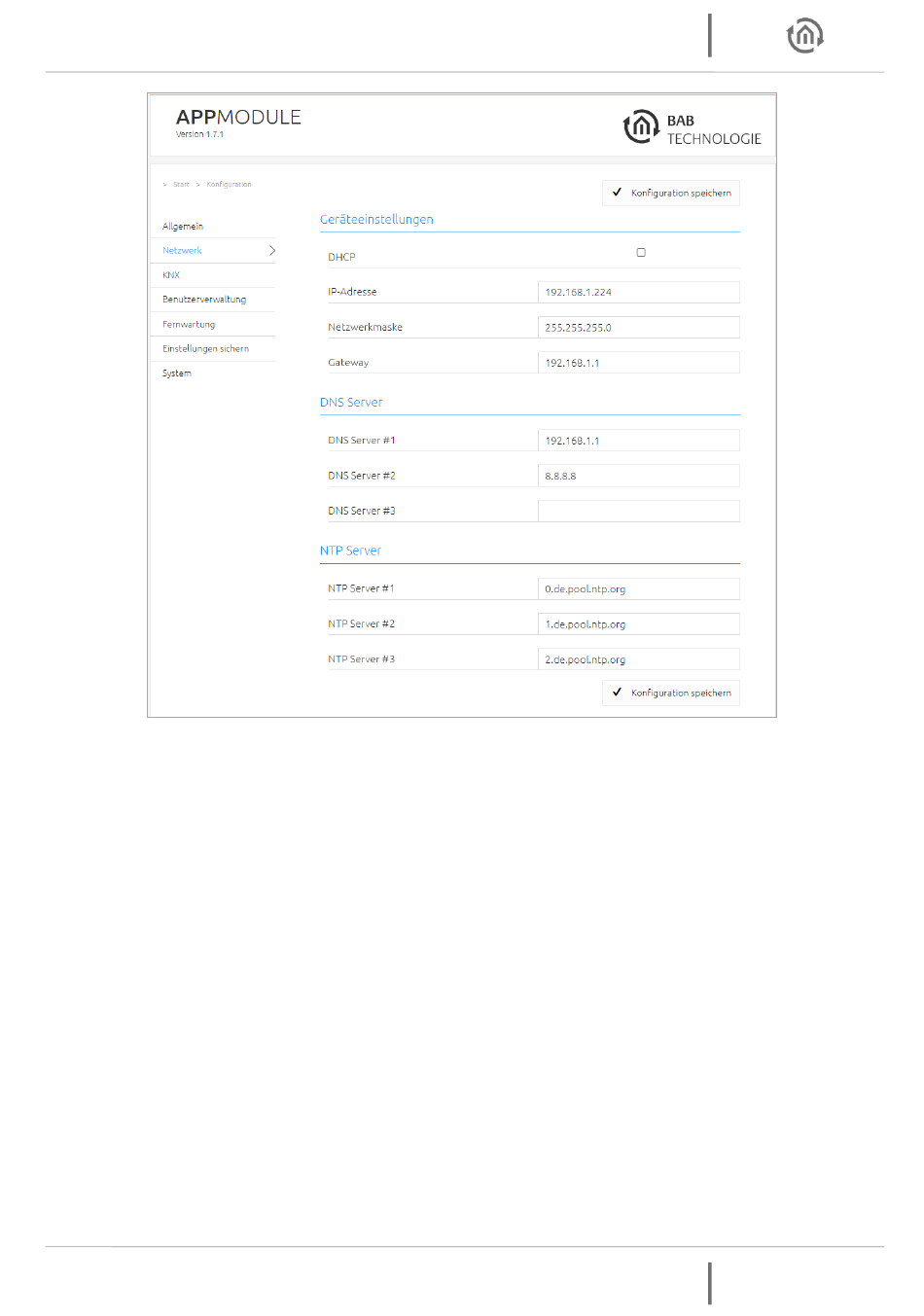Select Netzwerk in the sidebar
Image resolution: width=924 pixels, height=1316 pixels.
click(183, 251)
